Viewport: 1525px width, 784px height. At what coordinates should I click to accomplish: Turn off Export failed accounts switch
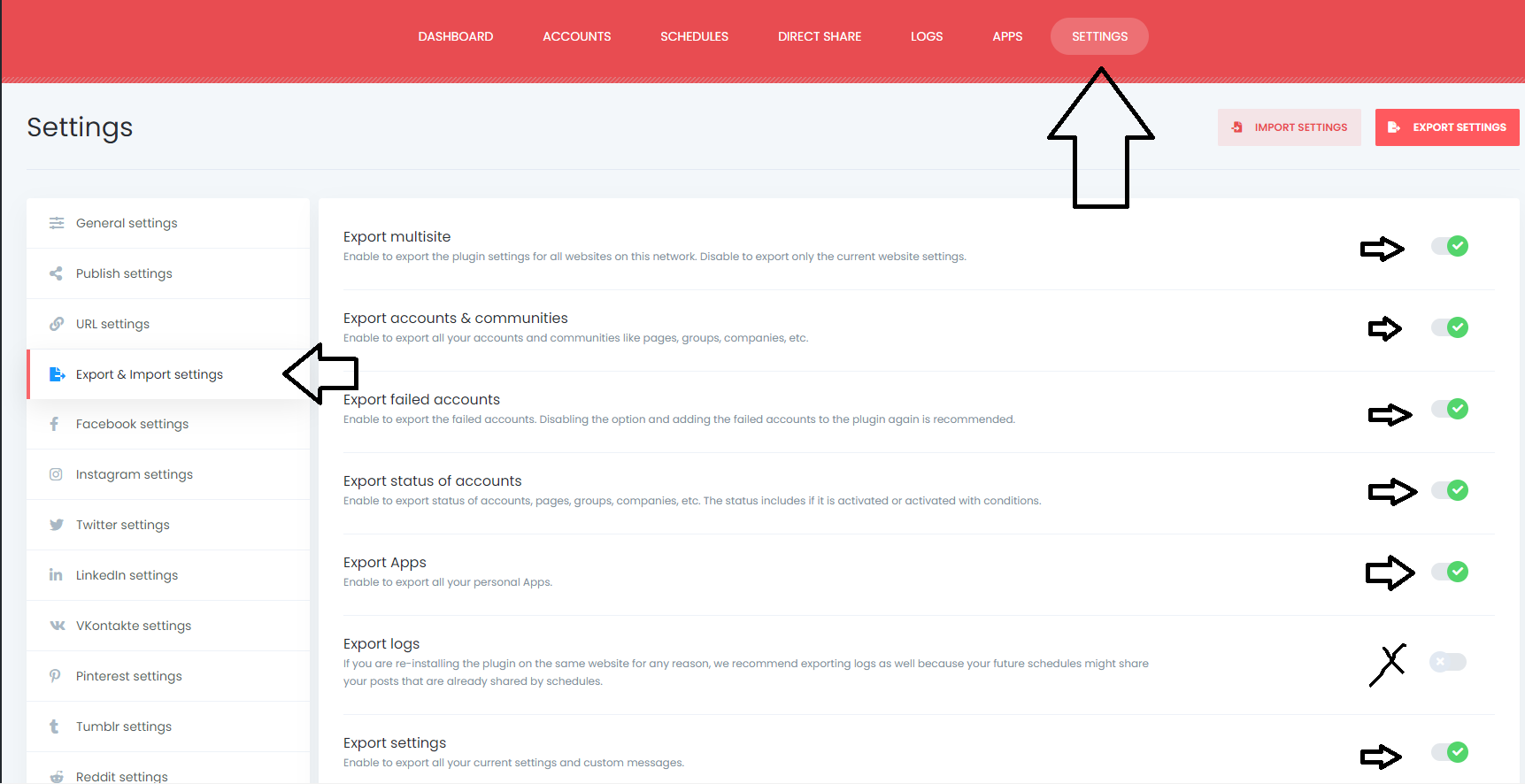1449,409
